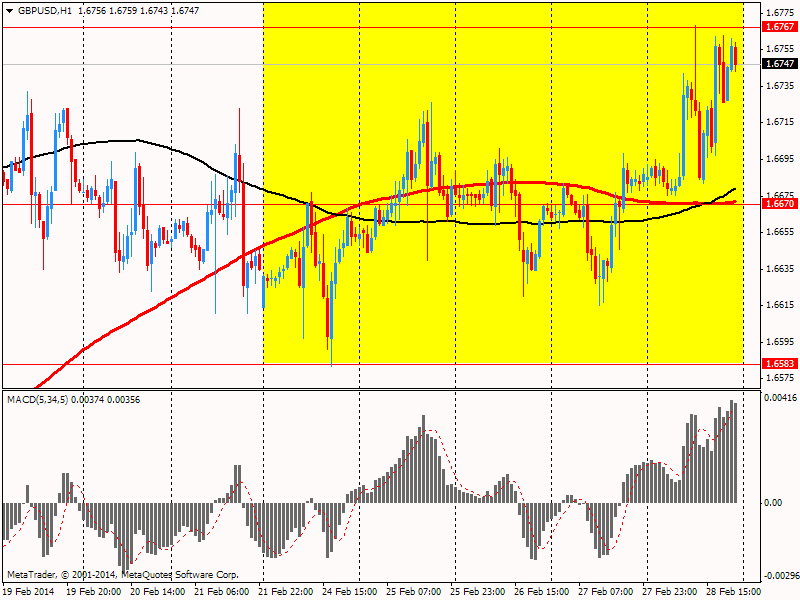Click the 21 Feb 22:00 time label
The height and width of the screenshot is (600, 800).
(287, 592)
